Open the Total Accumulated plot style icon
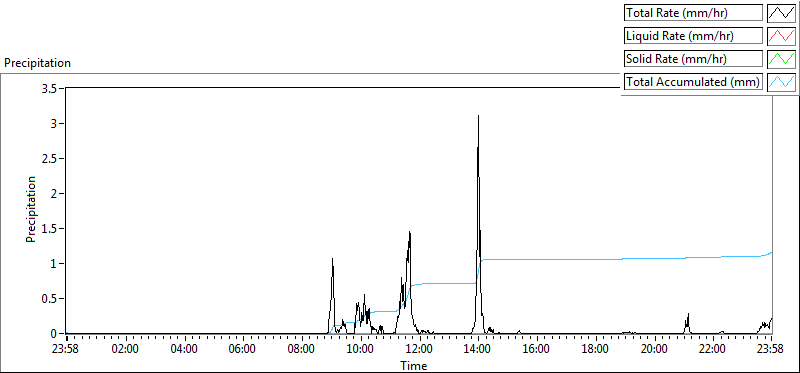This screenshot has height=373, width=800. pyautogui.click(x=782, y=81)
